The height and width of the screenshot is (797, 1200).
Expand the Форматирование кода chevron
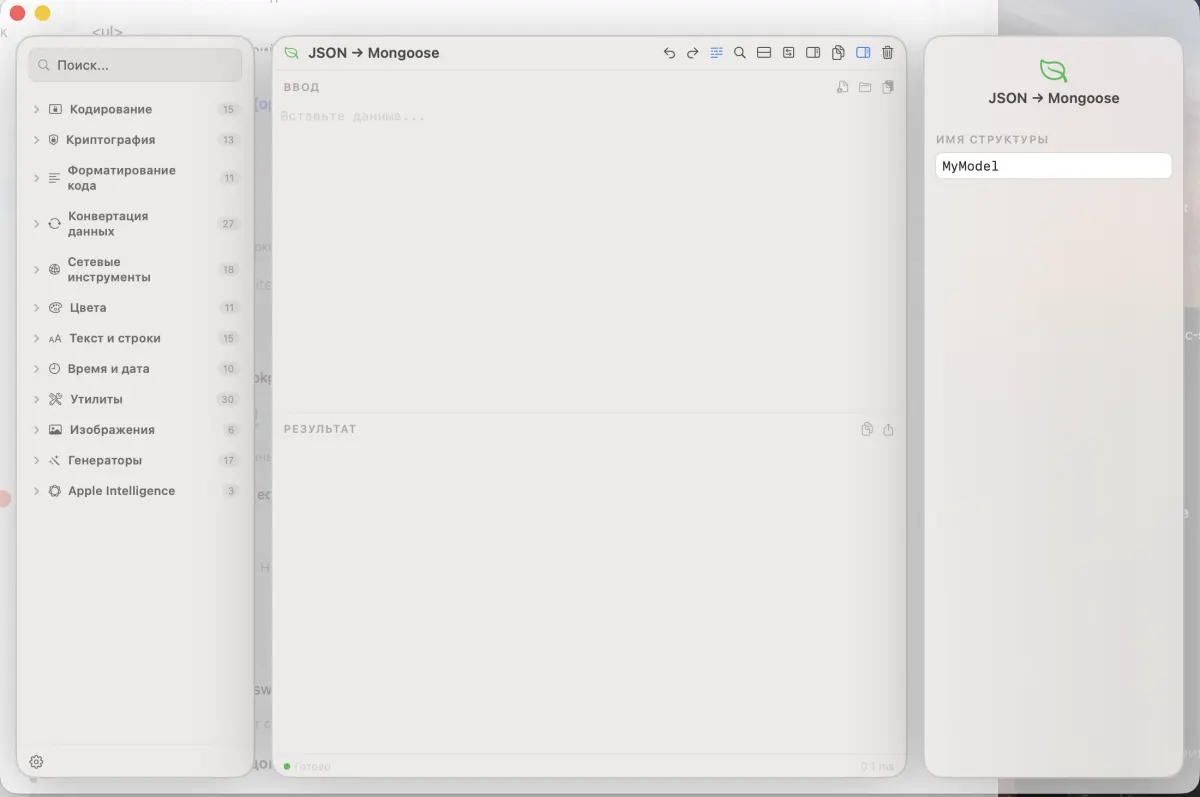pyautogui.click(x=36, y=178)
